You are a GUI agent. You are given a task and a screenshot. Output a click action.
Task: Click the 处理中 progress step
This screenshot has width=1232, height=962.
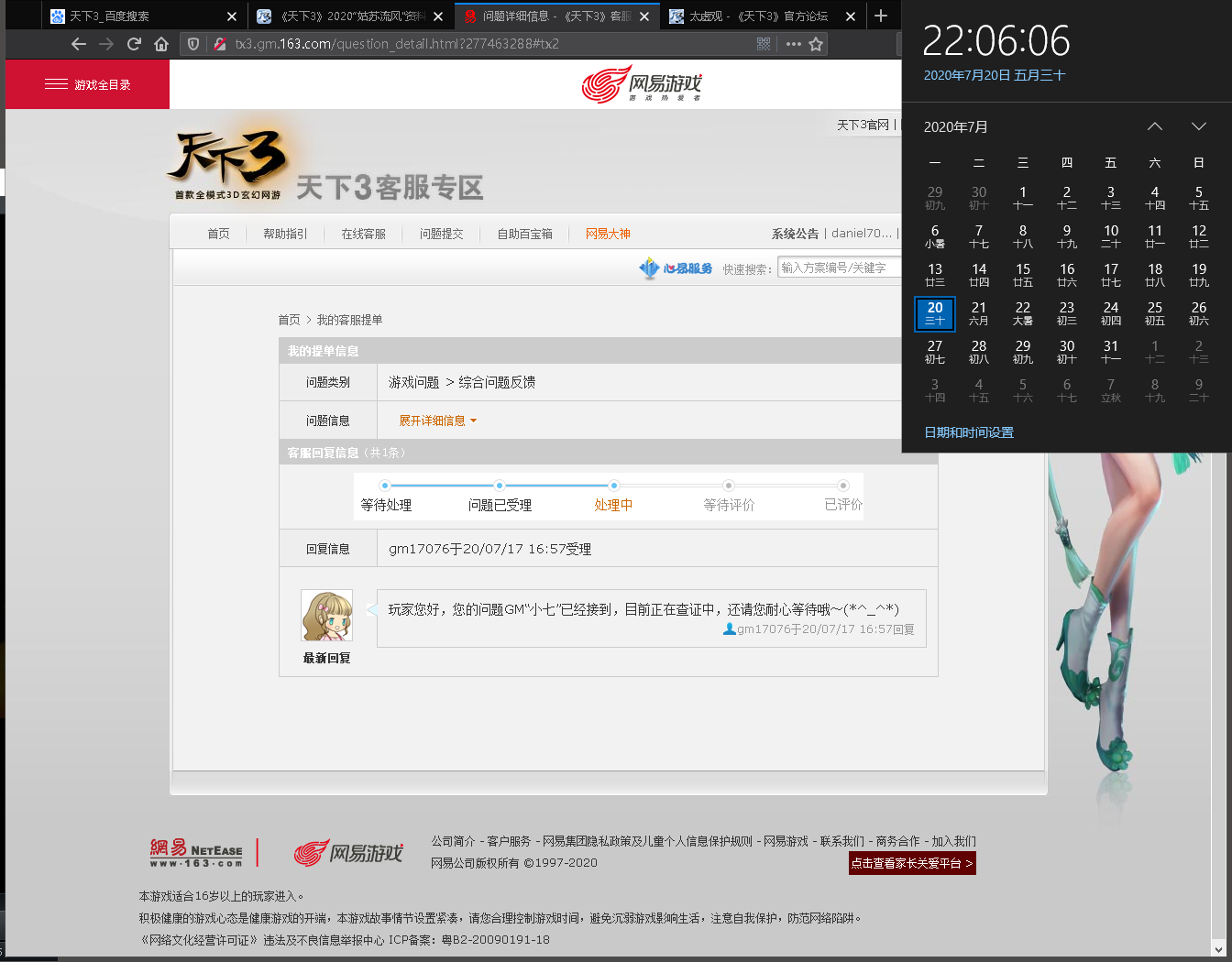613,505
